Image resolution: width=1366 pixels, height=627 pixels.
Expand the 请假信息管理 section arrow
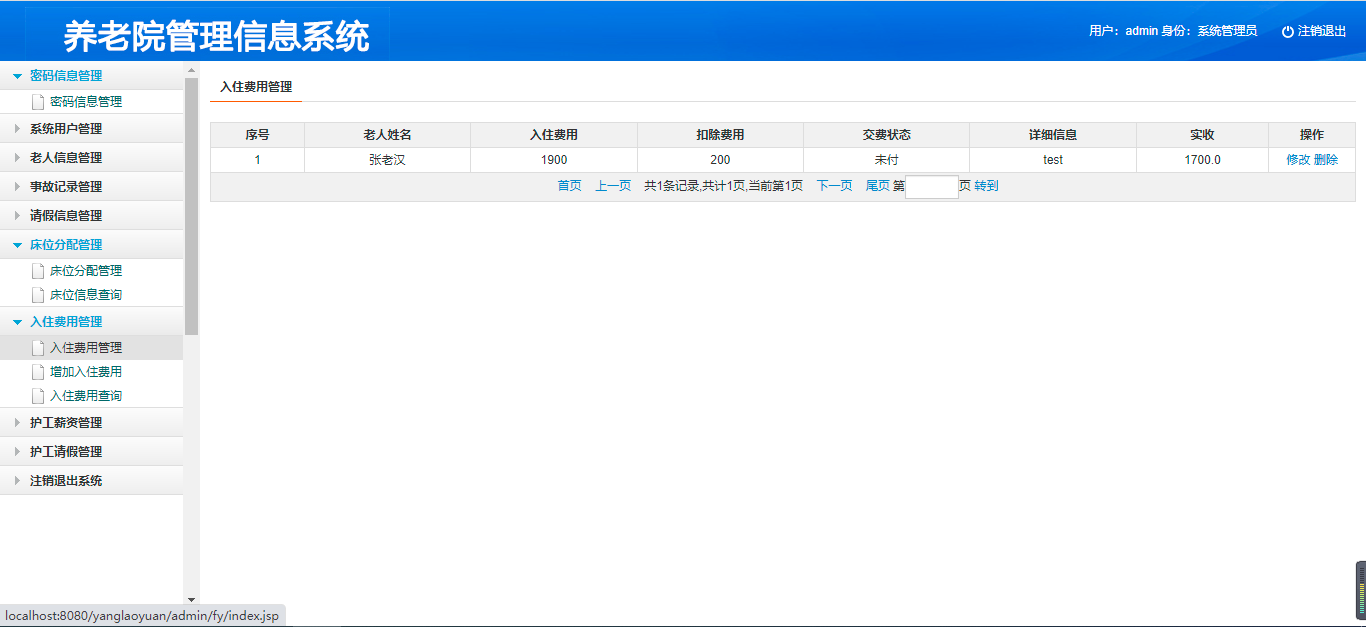click(x=17, y=216)
